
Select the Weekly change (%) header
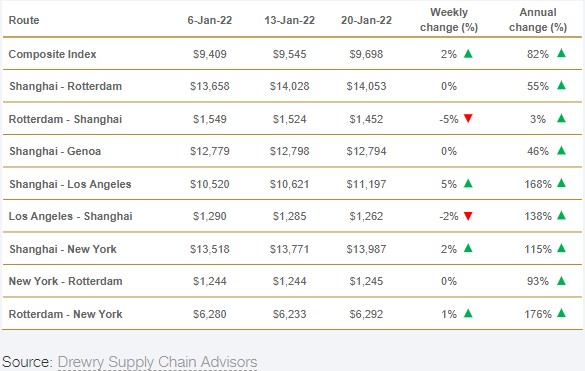pyautogui.click(x=449, y=20)
